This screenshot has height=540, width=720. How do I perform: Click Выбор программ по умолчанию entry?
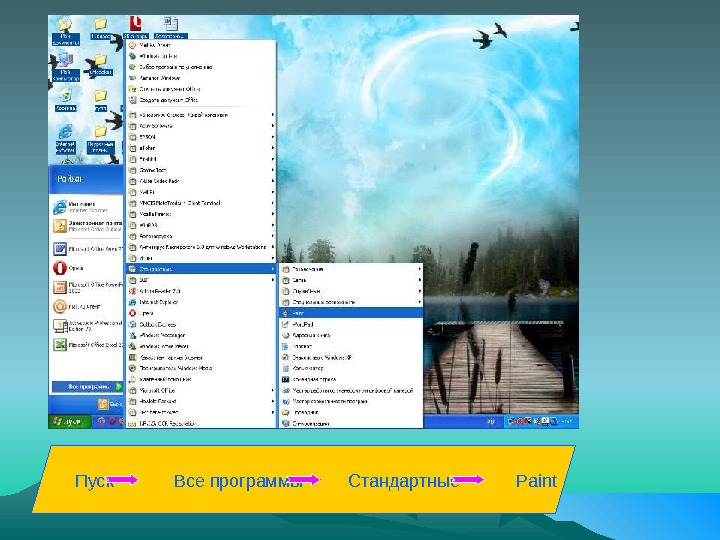201,67
